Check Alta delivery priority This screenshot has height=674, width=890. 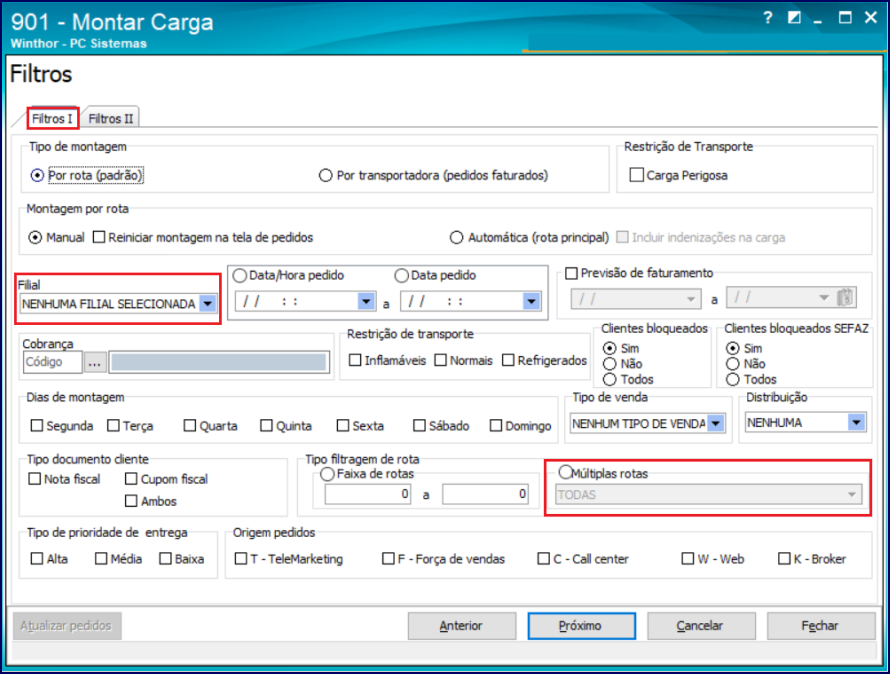pos(37,559)
